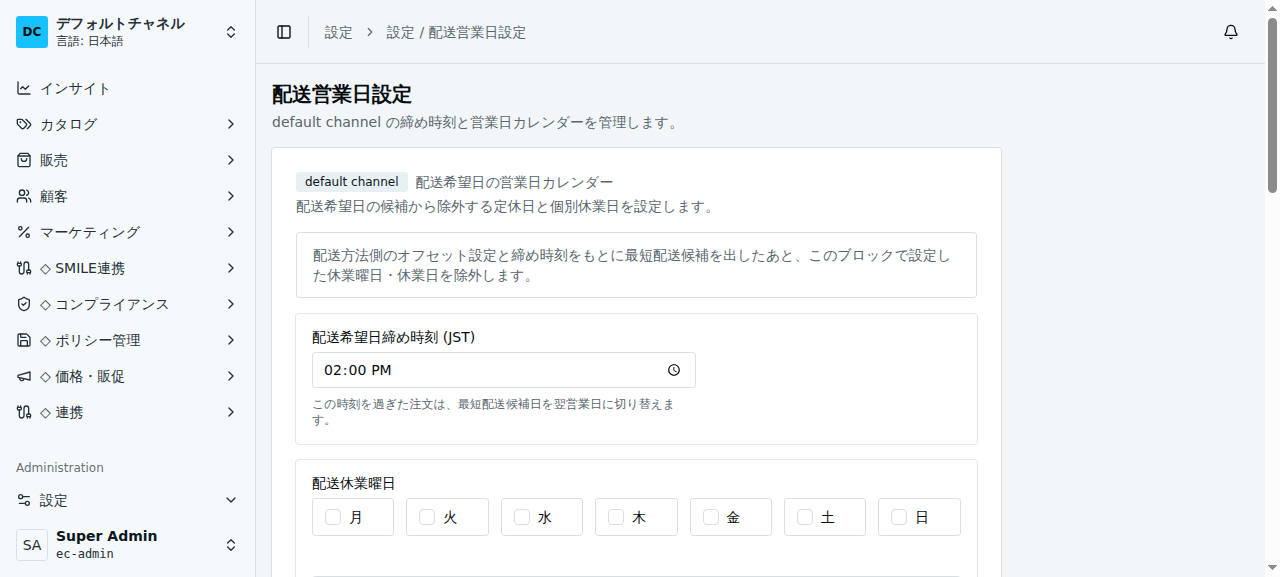This screenshot has width=1280, height=577.
Task: Open the 顧客 sidebar item
Action: [128, 196]
